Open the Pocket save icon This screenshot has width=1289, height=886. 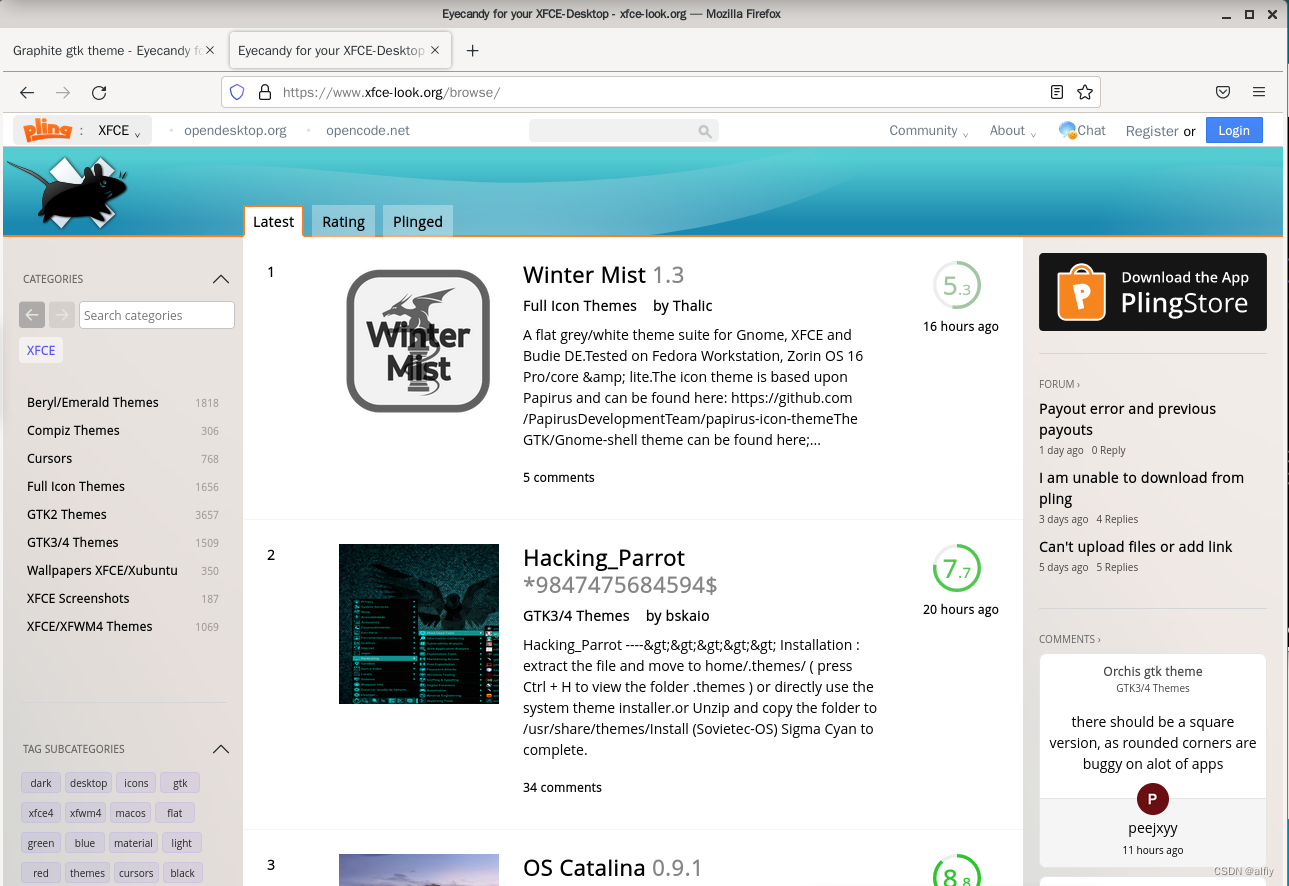tap(1223, 92)
